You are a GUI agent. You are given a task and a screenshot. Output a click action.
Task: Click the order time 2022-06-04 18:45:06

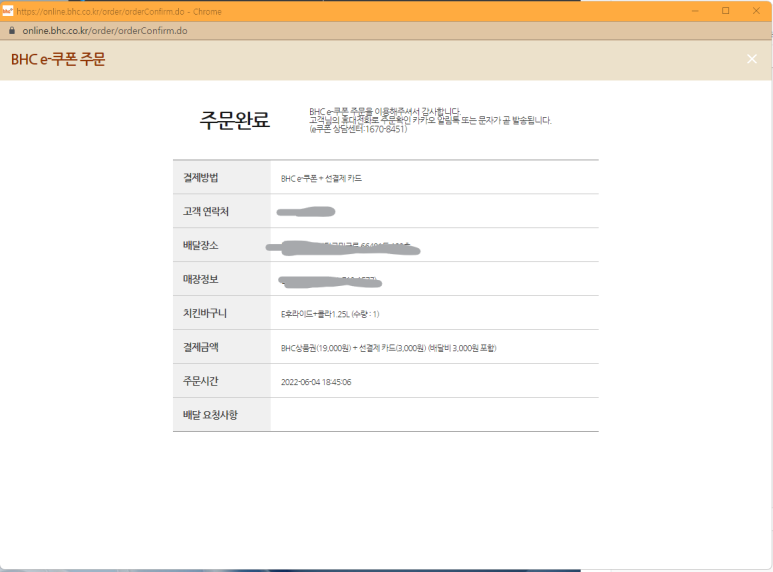[316, 382]
